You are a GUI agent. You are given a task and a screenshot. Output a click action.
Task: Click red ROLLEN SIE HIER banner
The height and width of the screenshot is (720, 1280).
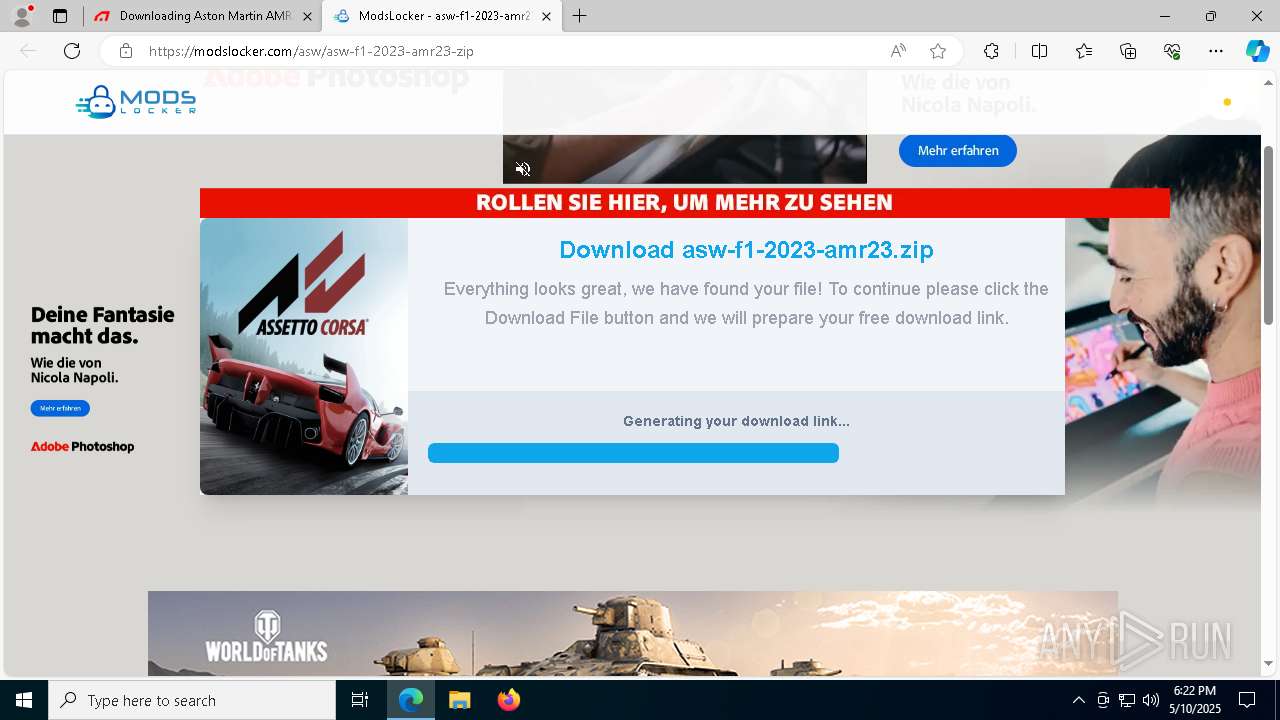pyautogui.click(x=684, y=203)
